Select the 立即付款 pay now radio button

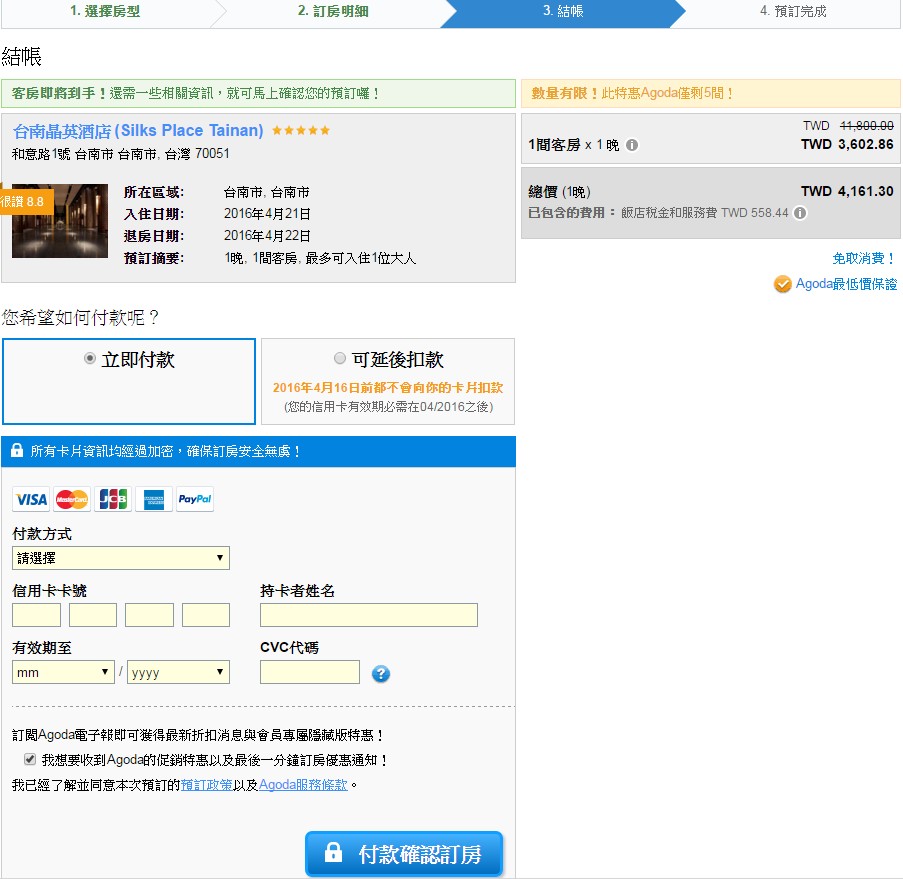point(89,358)
